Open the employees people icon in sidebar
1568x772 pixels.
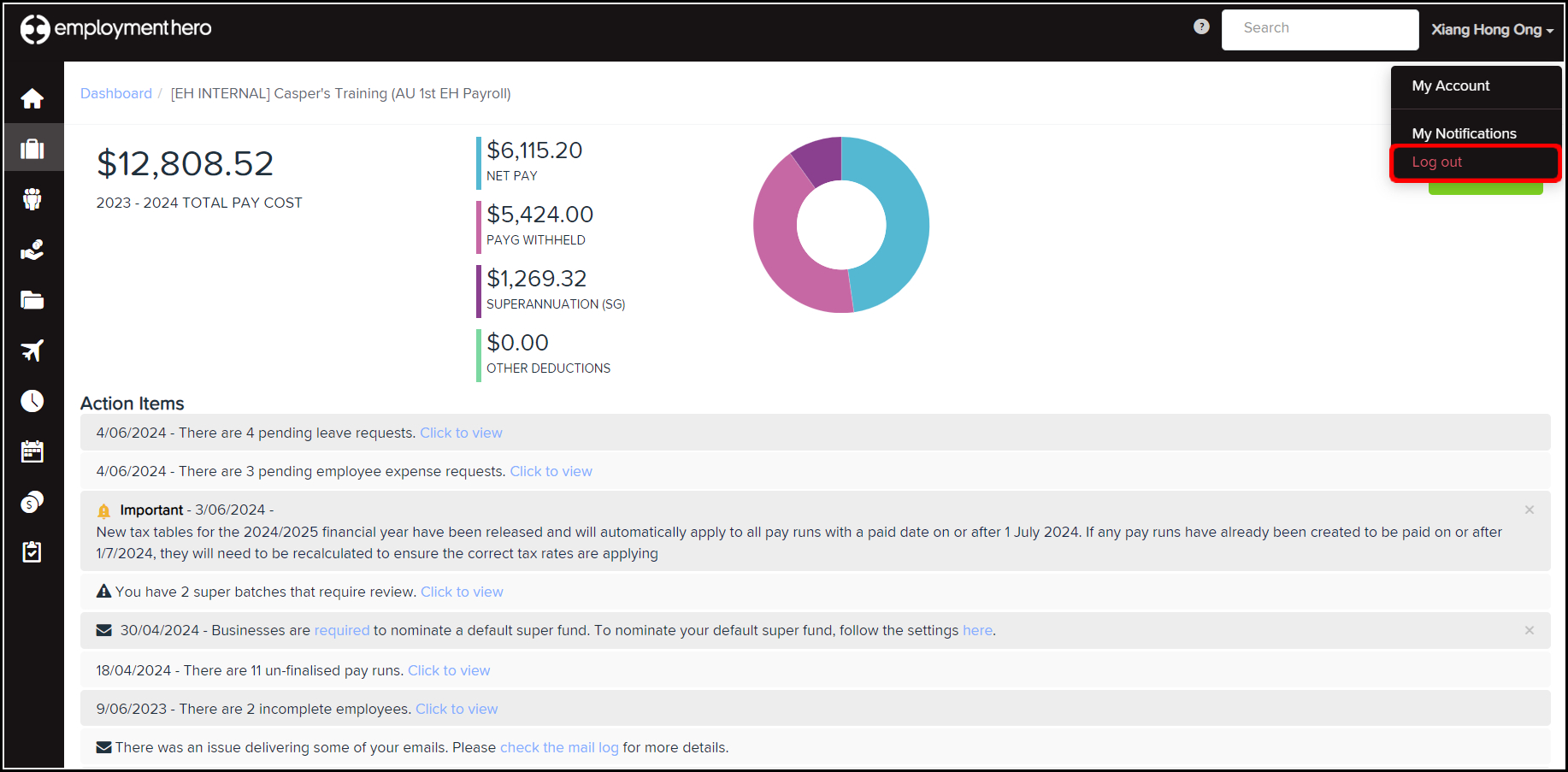point(32,199)
